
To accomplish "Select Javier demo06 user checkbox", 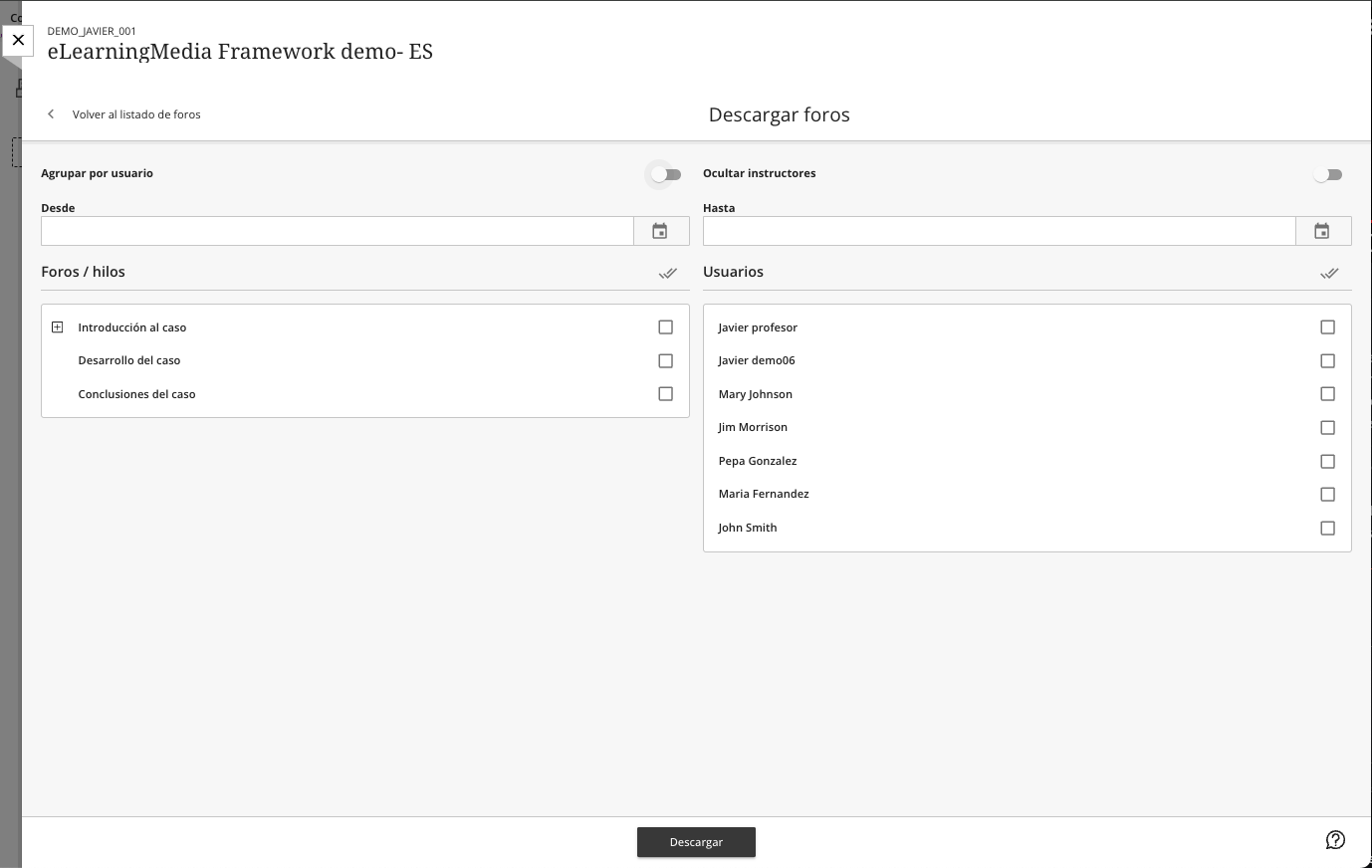I will (x=1328, y=360).
